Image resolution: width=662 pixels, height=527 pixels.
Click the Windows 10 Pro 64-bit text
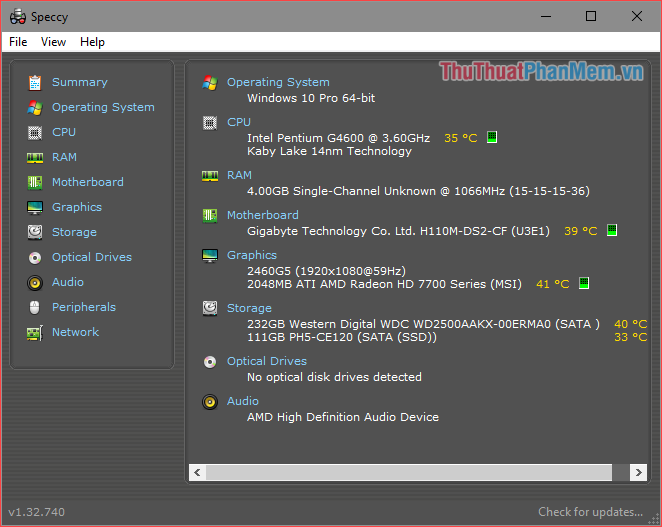coord(311,98)
